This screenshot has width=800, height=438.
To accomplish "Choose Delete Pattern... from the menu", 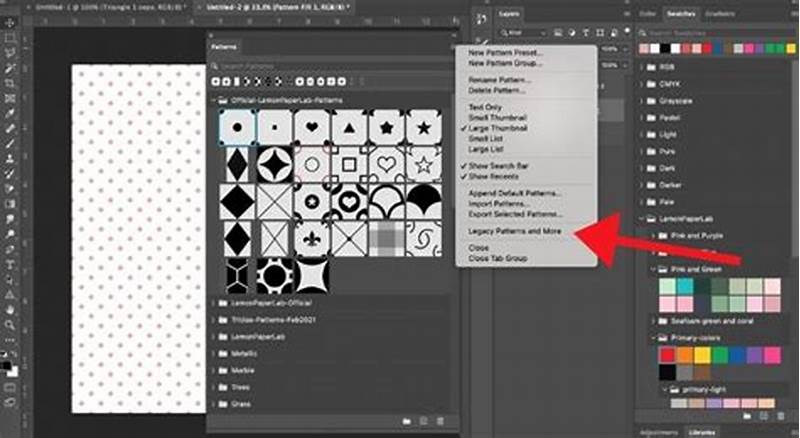I will pyautogui.click(x=497, y=91).
